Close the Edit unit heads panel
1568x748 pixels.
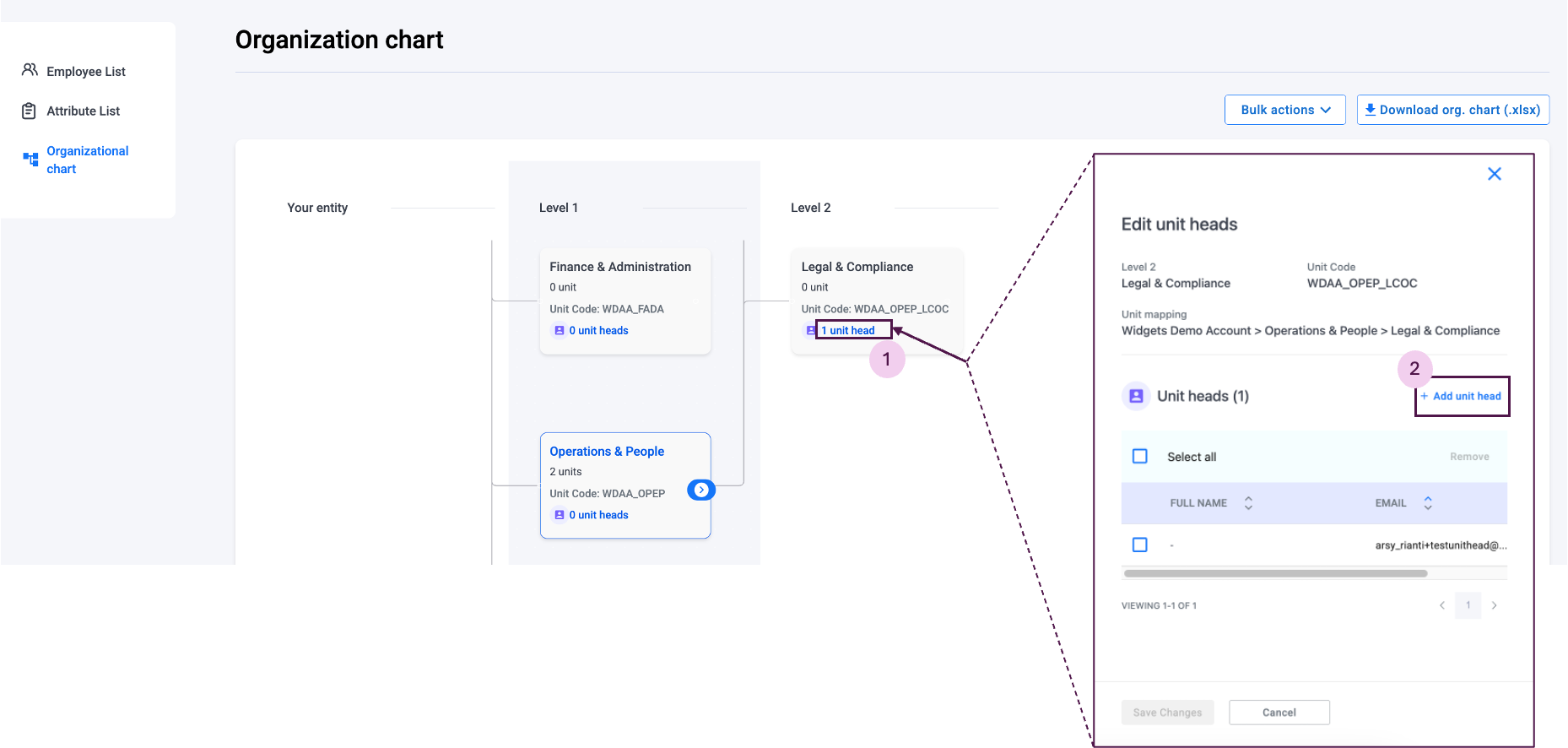(1494, 174)
